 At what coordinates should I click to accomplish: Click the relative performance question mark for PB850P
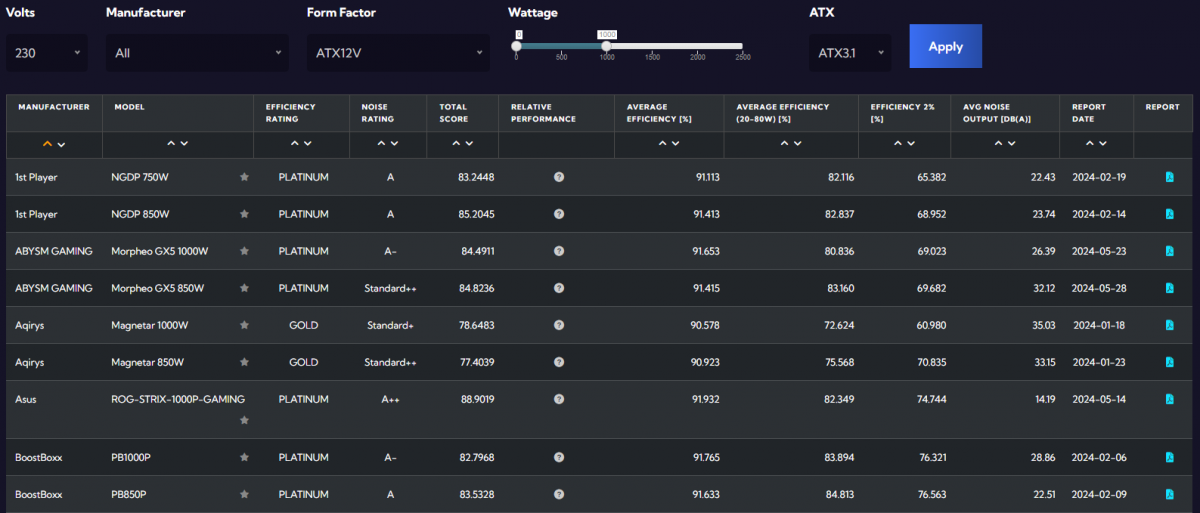coord(559,494)
